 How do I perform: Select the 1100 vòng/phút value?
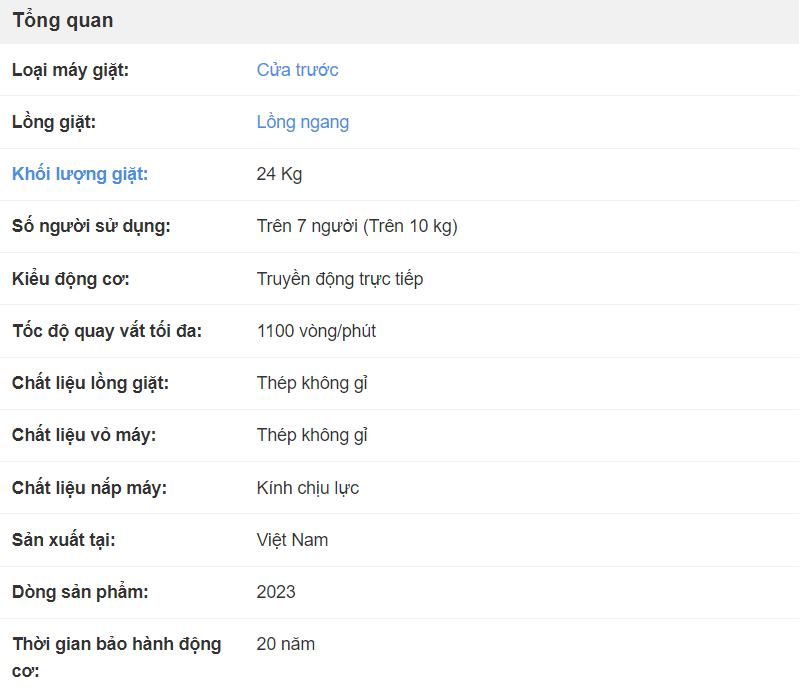coord(317,331)
